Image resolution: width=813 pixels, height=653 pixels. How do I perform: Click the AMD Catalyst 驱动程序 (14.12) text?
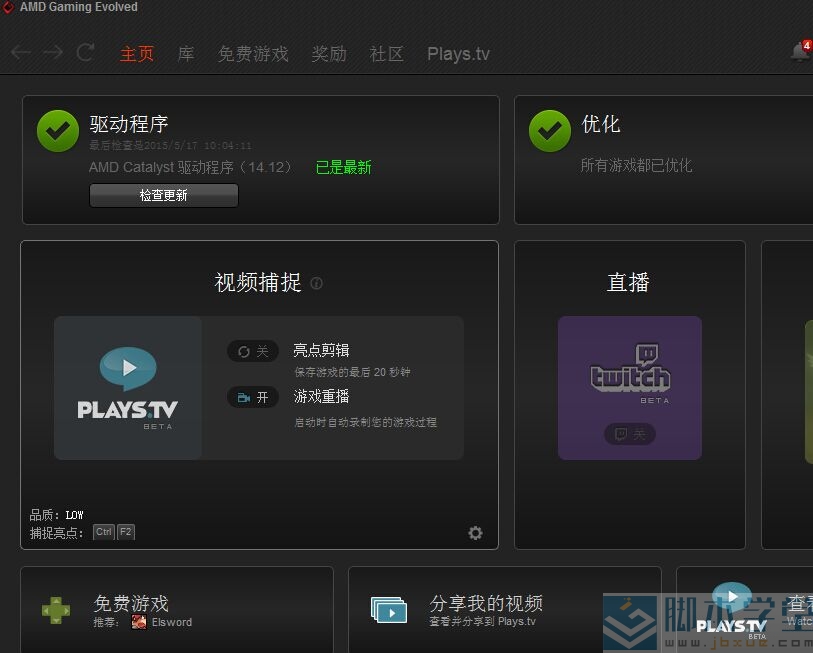click(191, 167)
